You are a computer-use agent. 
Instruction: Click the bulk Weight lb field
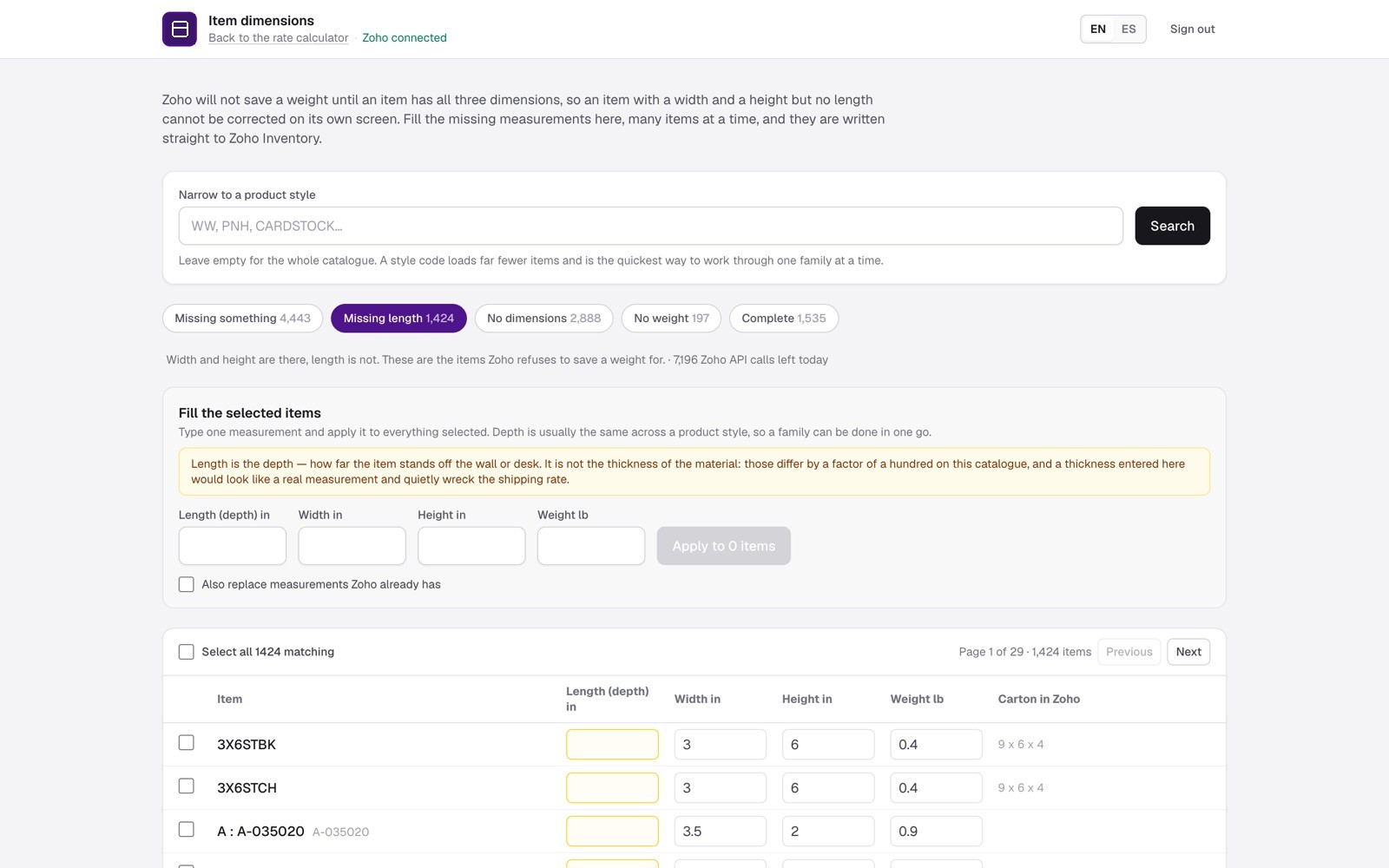pos(591,546)
